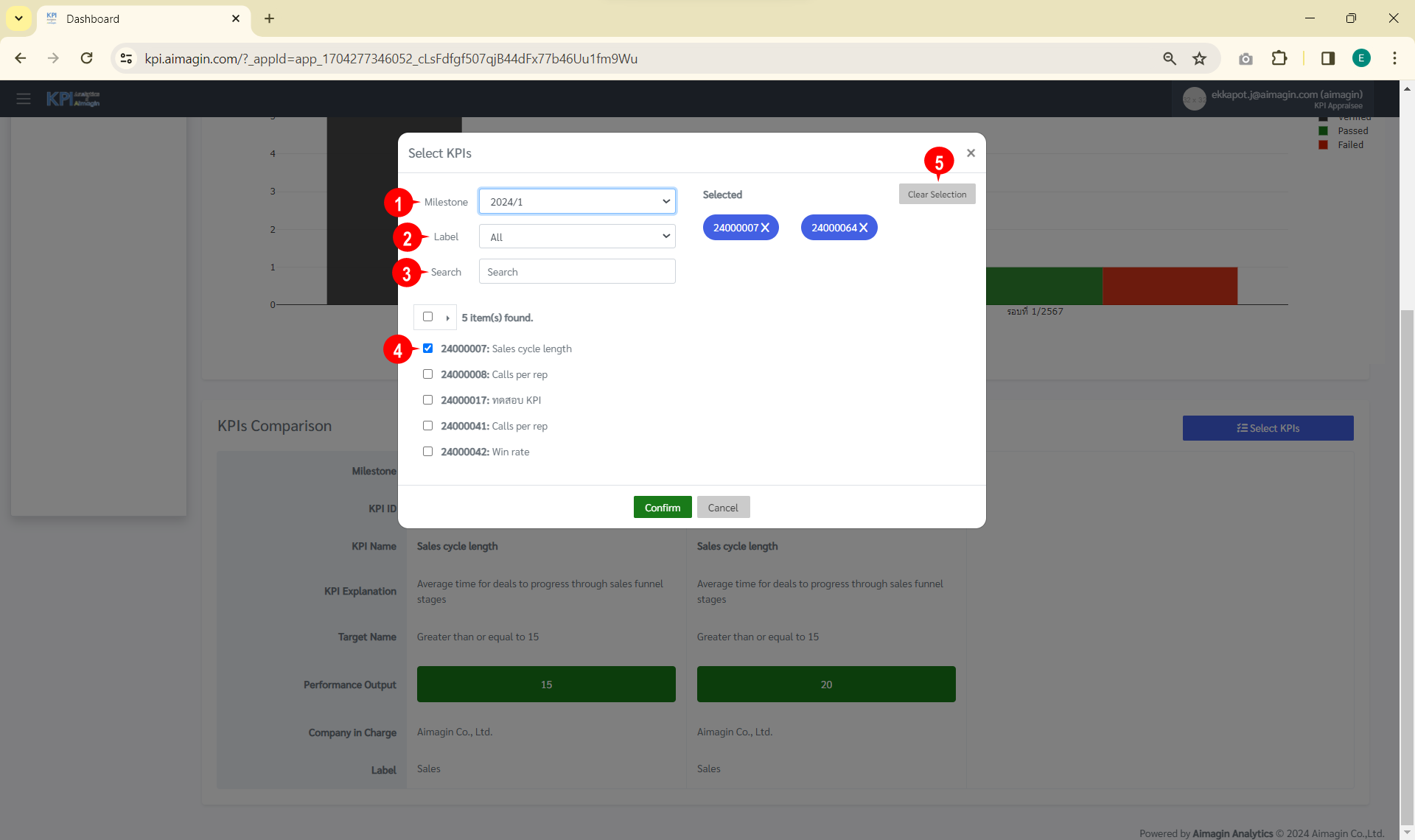The image size is (1415, 840).
Task: Click the 'Selected' heading text
Action: [x=722, y=195]
